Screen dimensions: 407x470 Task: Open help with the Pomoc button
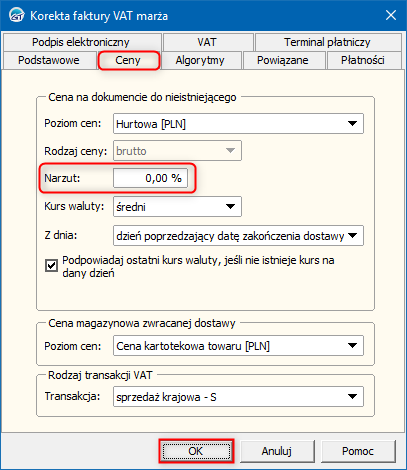[x=358, y=451]
